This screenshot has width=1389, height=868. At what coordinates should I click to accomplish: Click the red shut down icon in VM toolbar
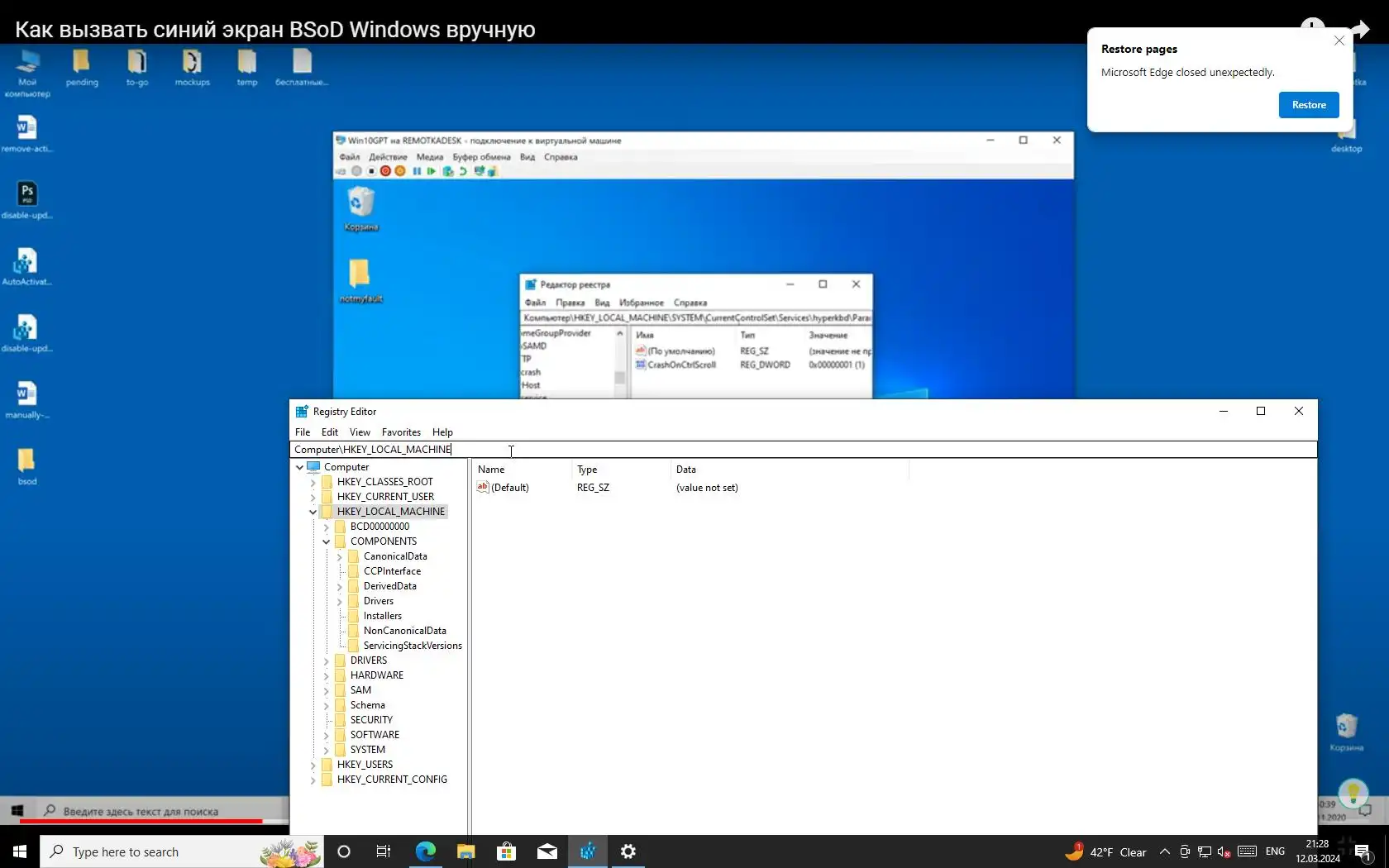coord(385,171)
